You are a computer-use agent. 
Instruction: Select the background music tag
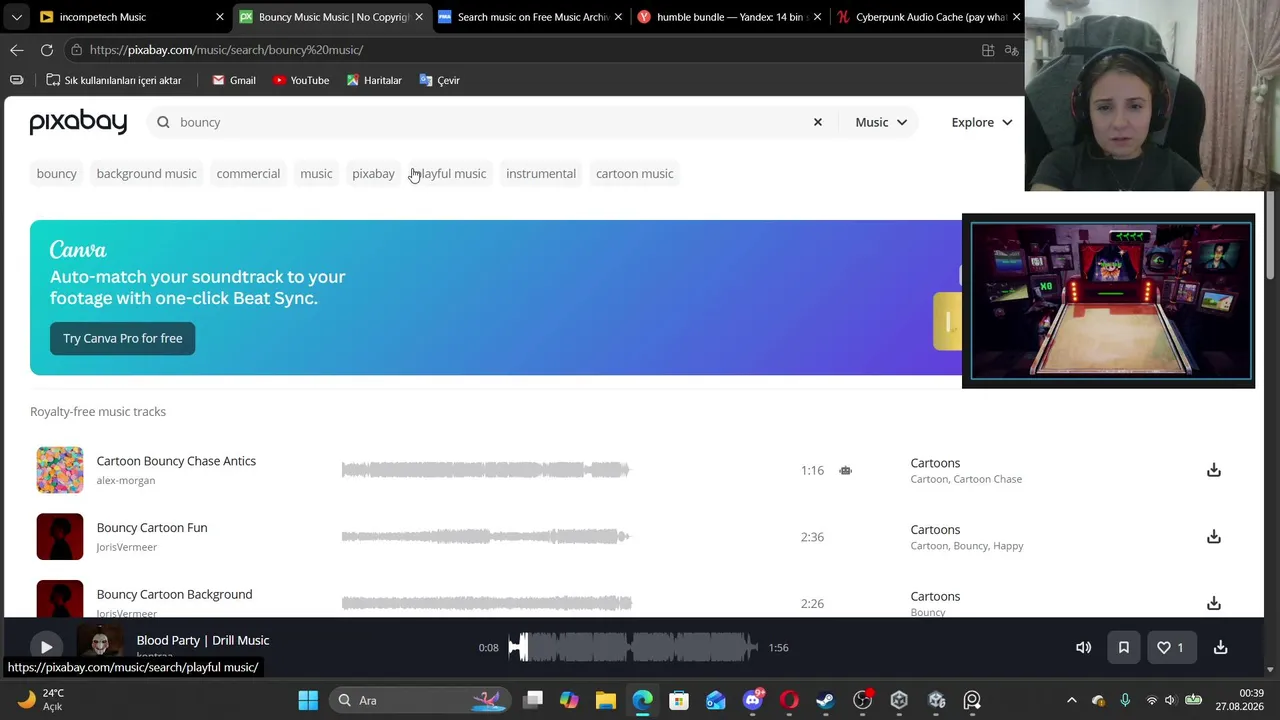click(146, 174)
